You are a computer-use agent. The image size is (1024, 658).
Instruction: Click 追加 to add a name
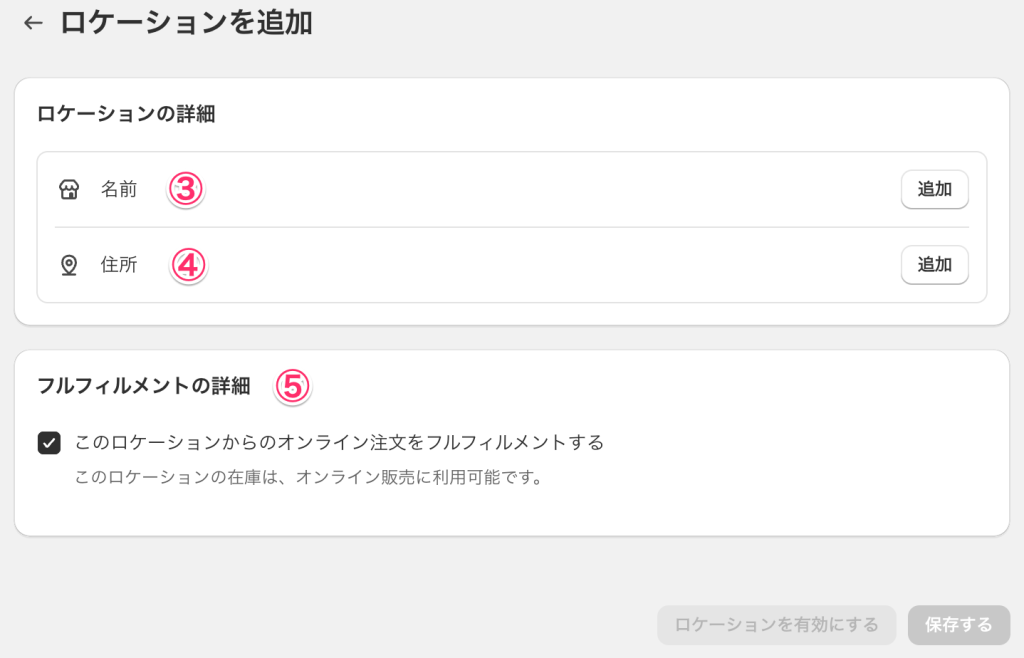(934, 189)
